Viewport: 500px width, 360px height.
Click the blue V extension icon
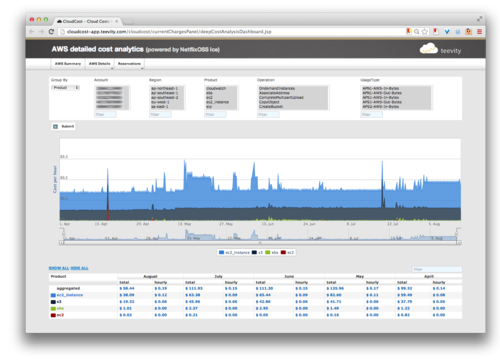[447, 32]
